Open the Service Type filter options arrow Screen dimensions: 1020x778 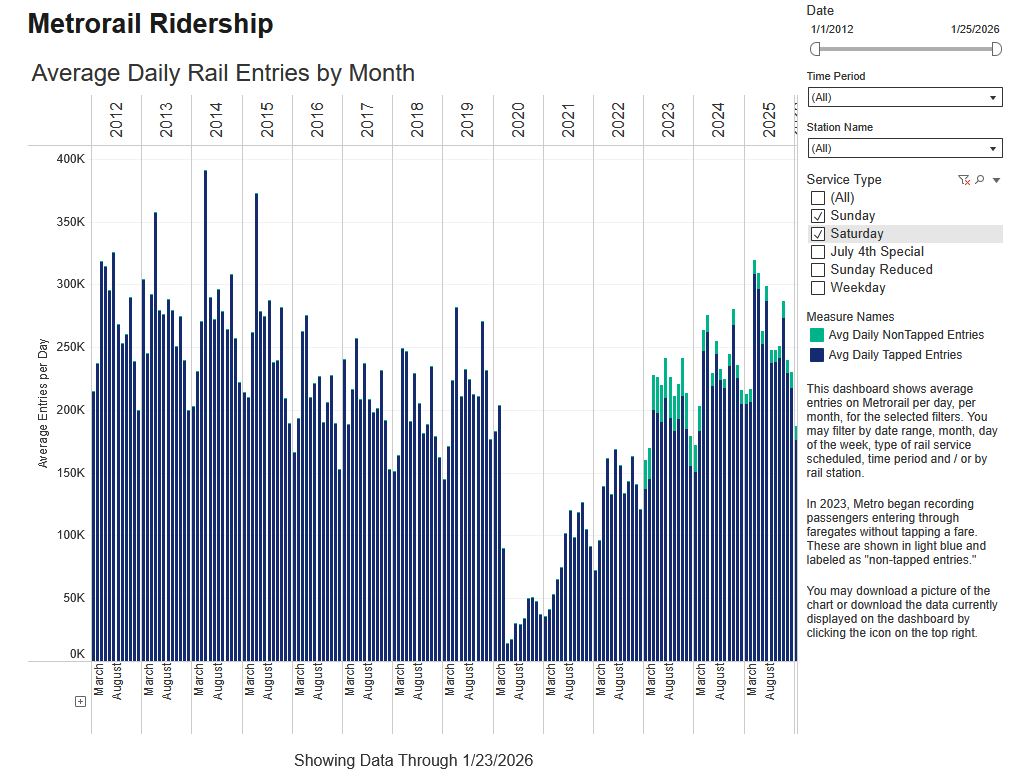996,180
